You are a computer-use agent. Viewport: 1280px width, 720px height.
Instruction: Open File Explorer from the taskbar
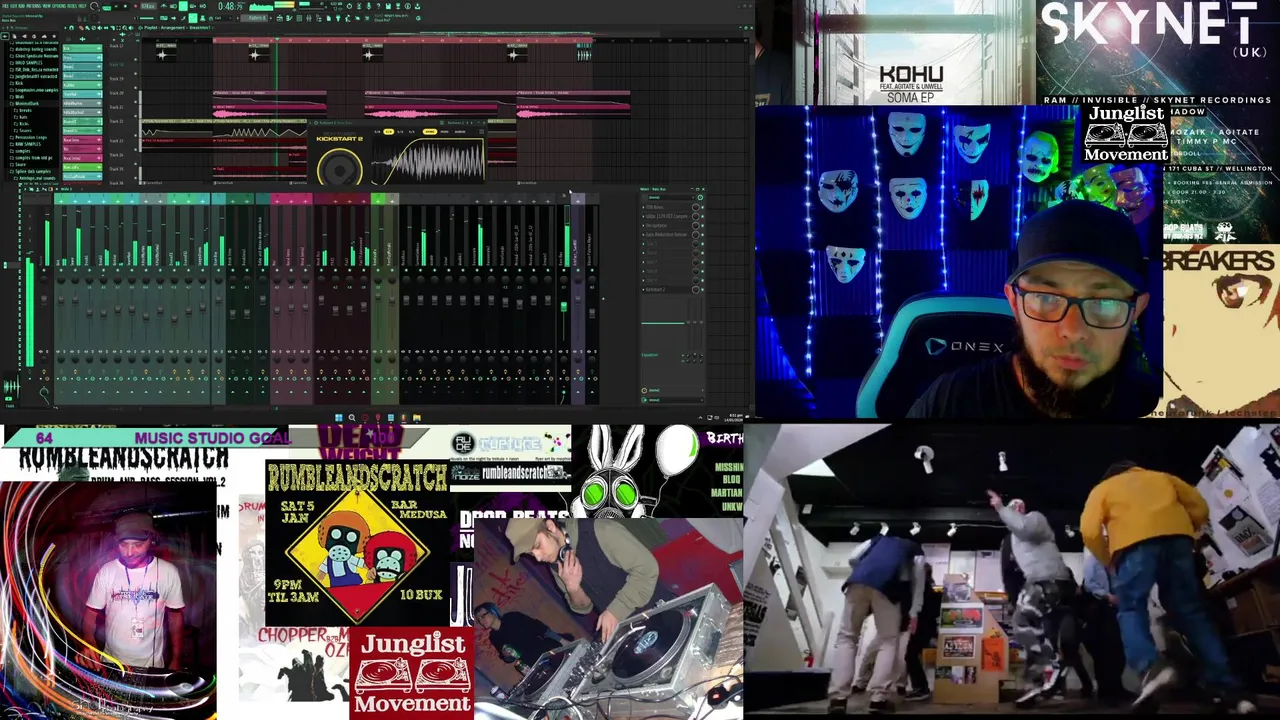coord(417,417)
